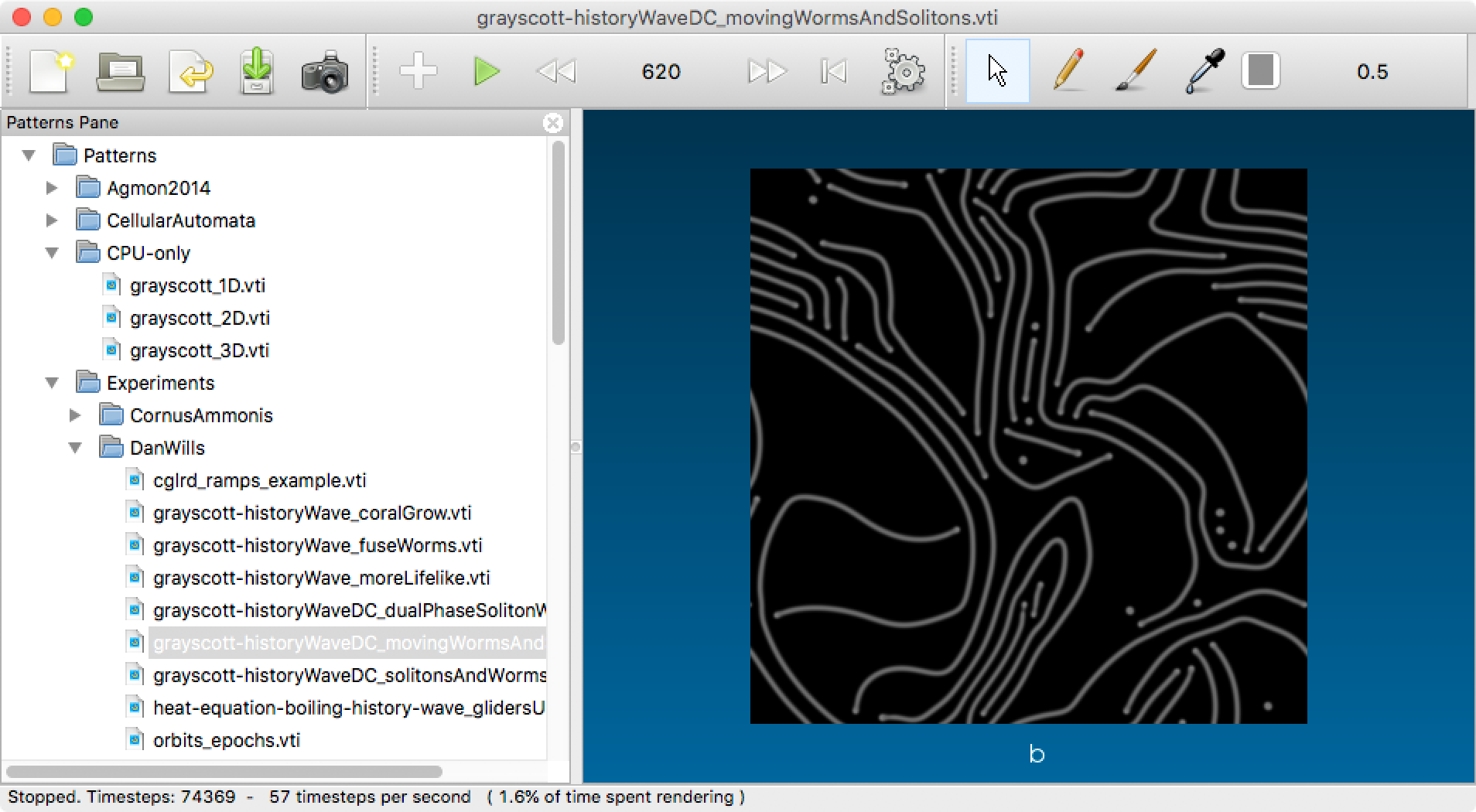This screenshot has width=1476, height=812.
Task: Click the Reset rewind-to-start button
Action: (833, 72)
